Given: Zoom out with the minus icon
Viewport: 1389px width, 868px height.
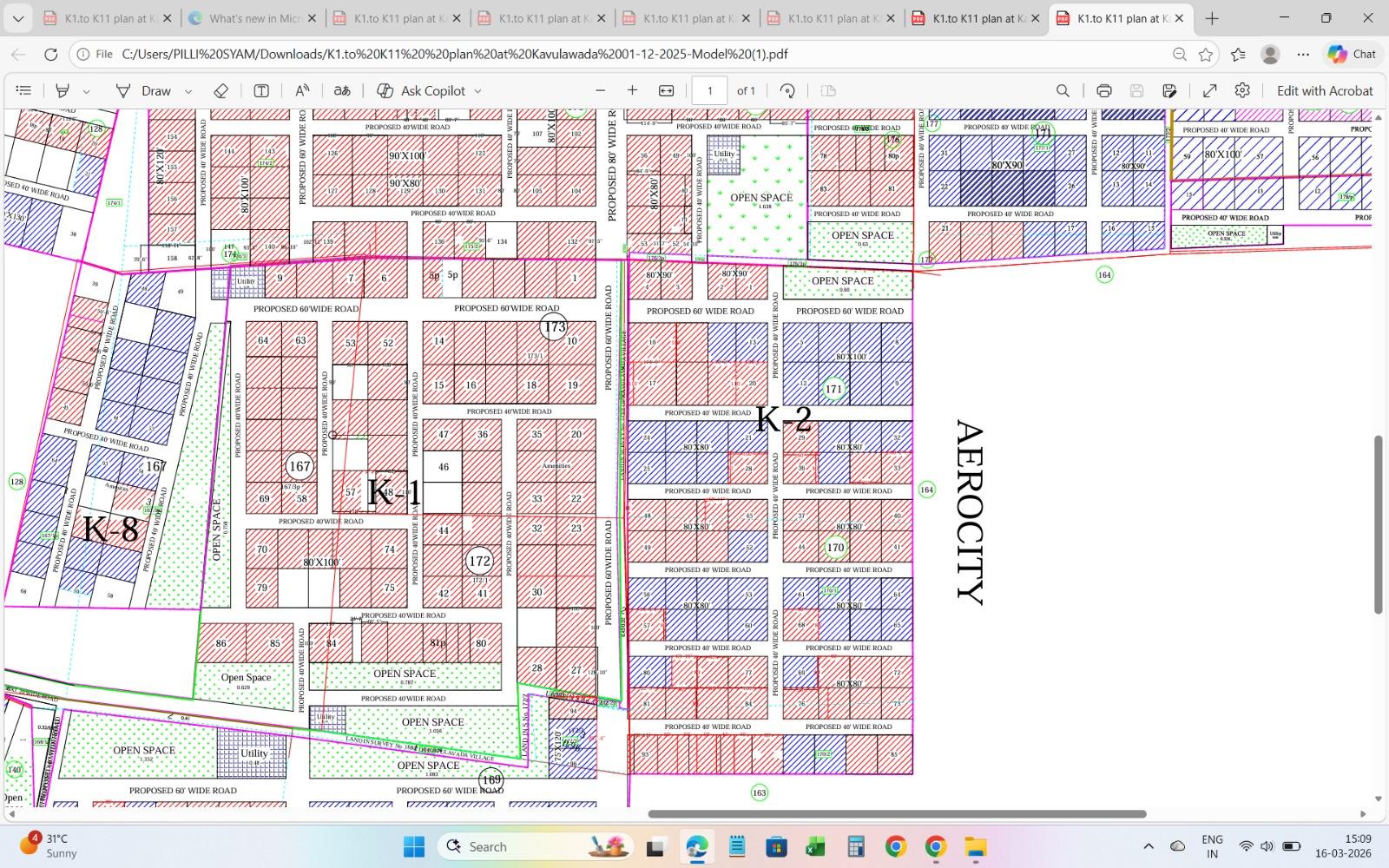Looking at the screenshot, I should (x=600, y=90).
